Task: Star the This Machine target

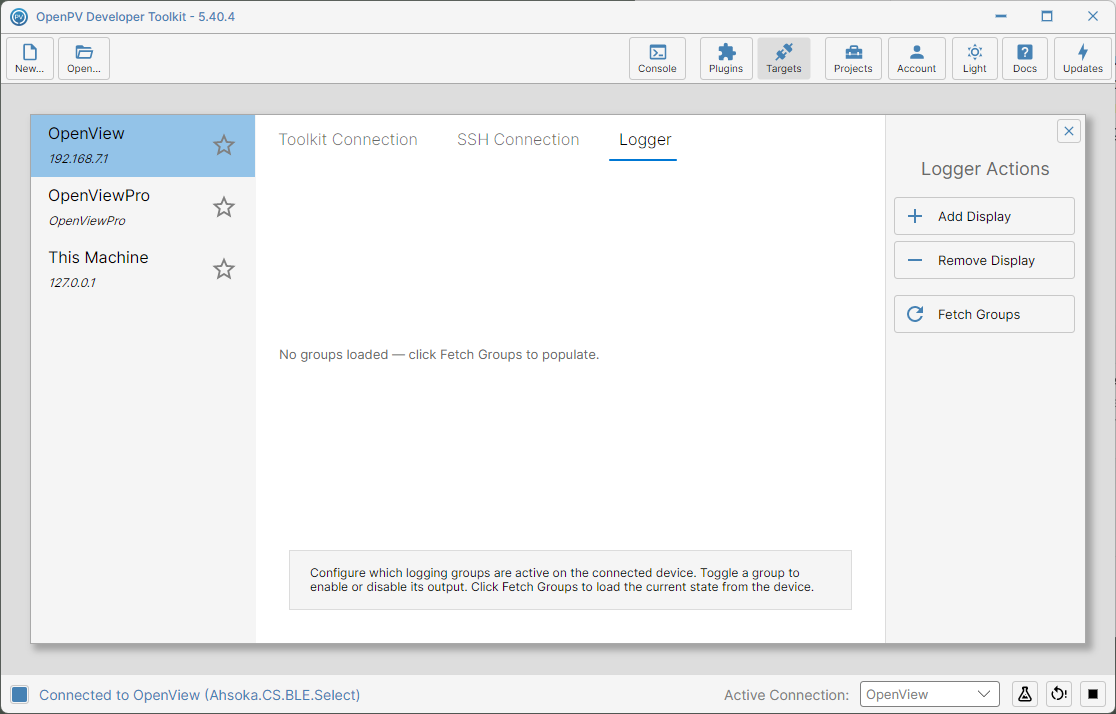Action: [x=224, y=269]
